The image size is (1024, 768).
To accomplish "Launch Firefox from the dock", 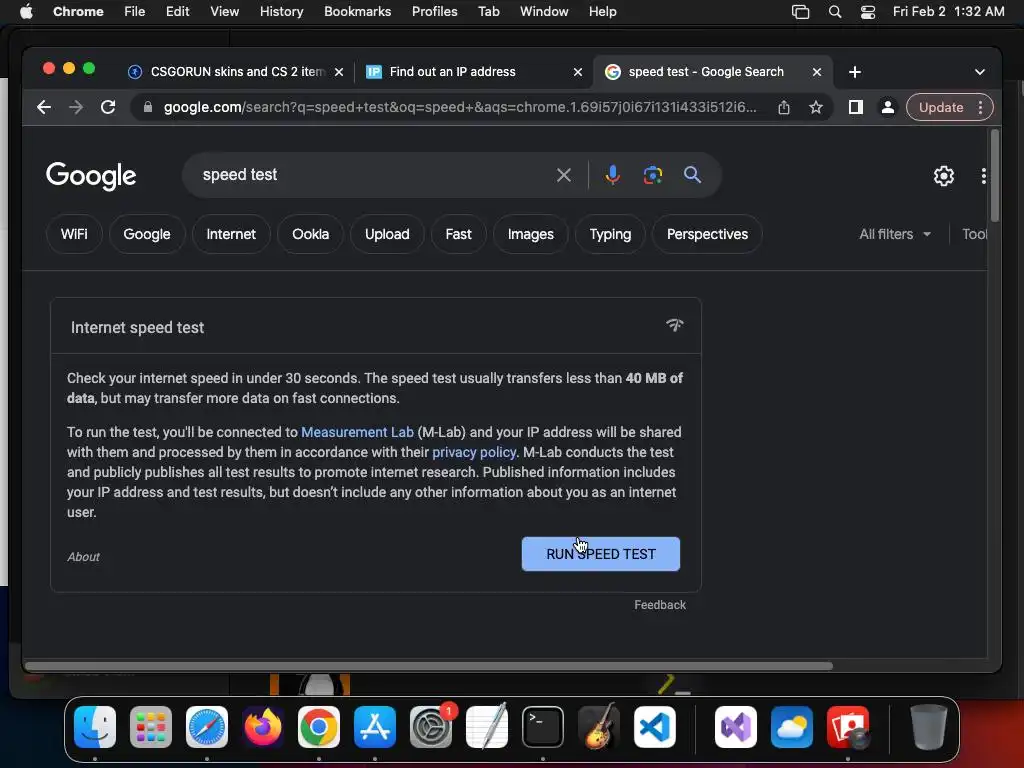I will (263, 727).
